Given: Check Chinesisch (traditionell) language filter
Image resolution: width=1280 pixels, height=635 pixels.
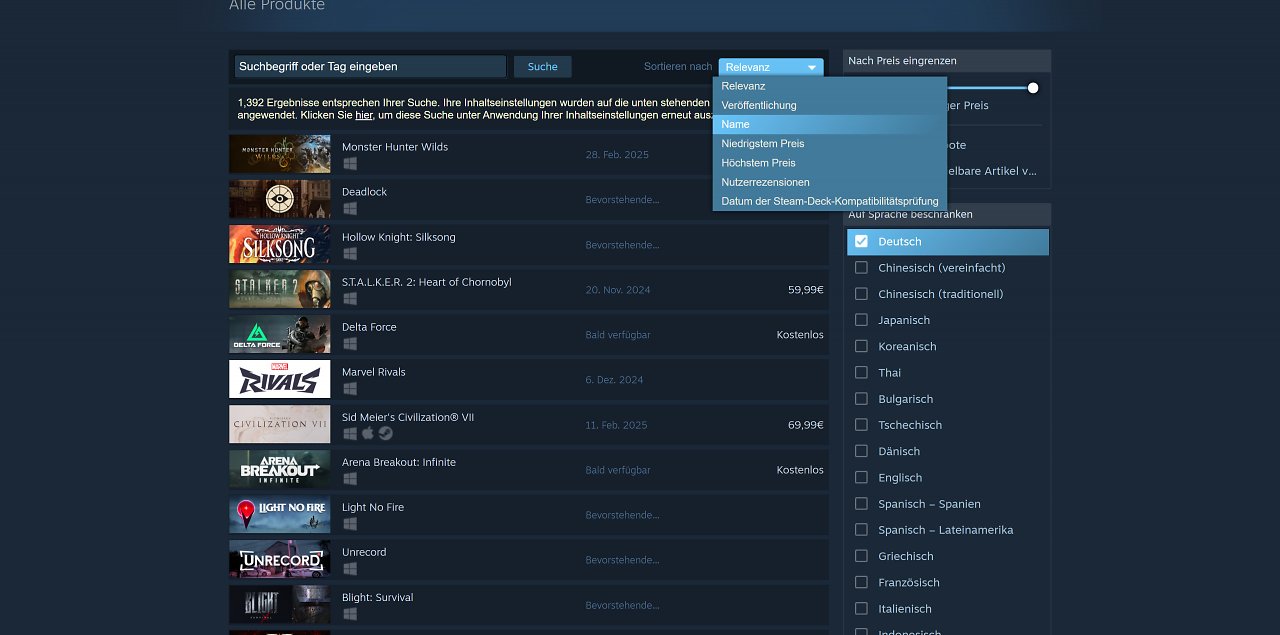Looking at the screenshot, I should coord(861,294).
